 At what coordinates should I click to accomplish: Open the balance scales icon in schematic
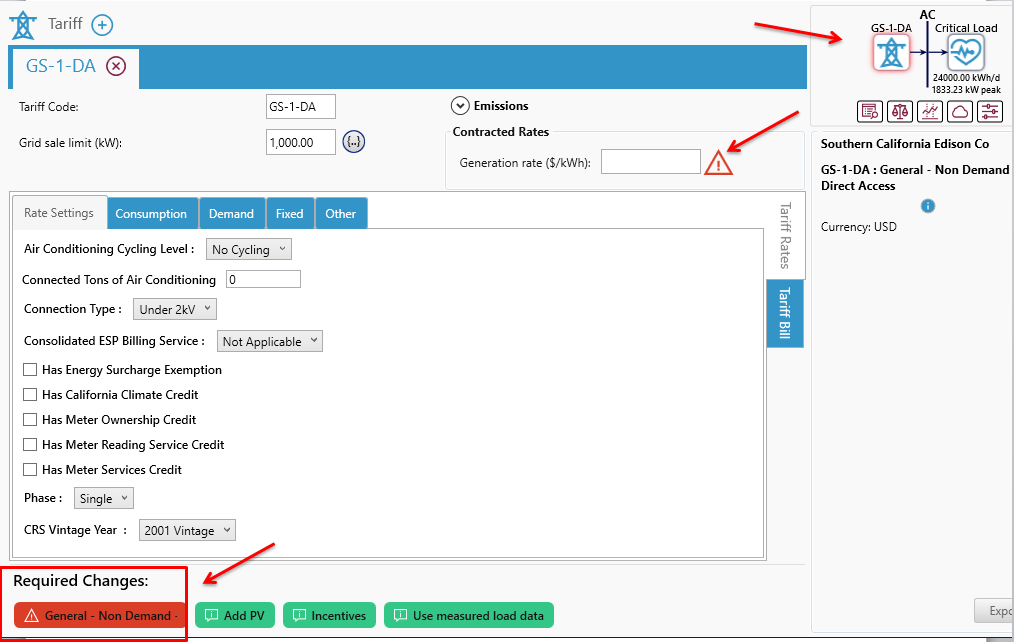click(x=900, y=111)
